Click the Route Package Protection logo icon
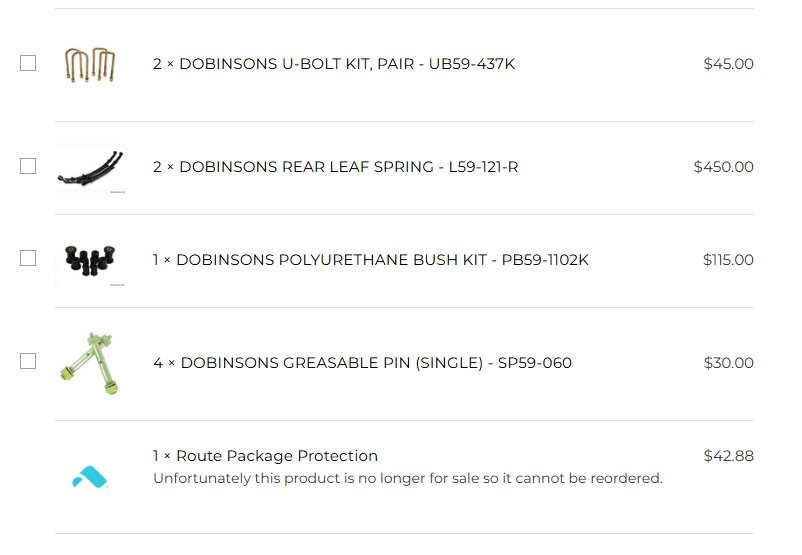 pyautogui.click(x=90, y=477)
